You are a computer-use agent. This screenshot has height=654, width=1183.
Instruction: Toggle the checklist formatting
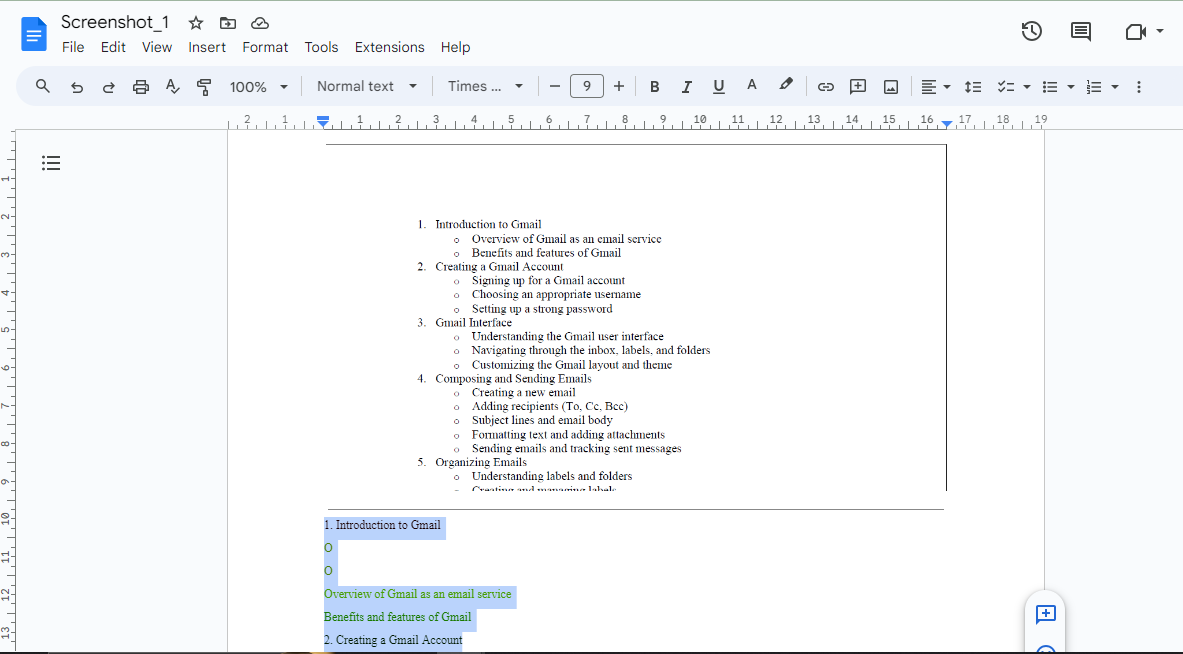coord(1006,87)
